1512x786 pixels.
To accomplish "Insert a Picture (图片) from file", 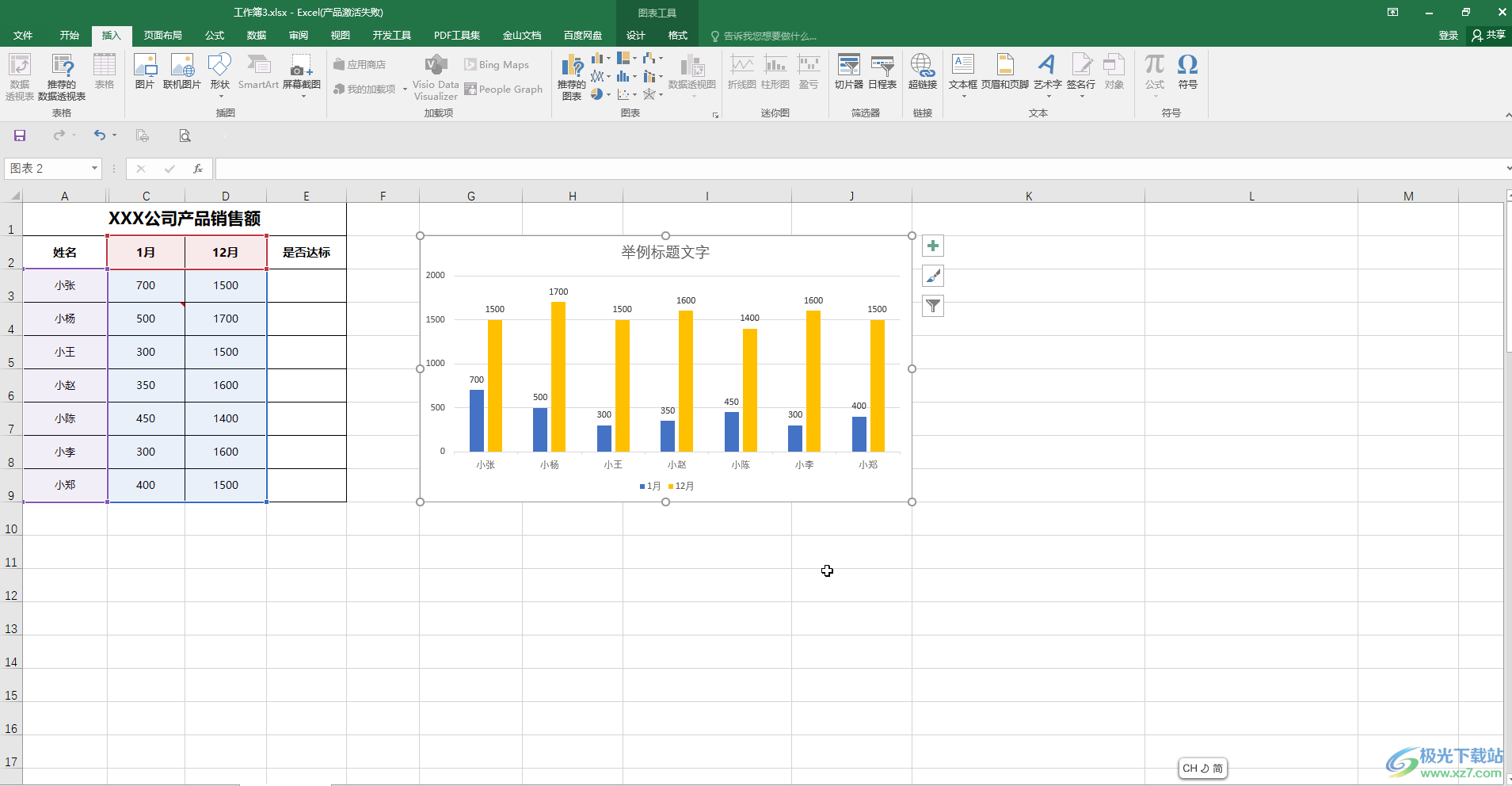I will click(x=144, y=71).
